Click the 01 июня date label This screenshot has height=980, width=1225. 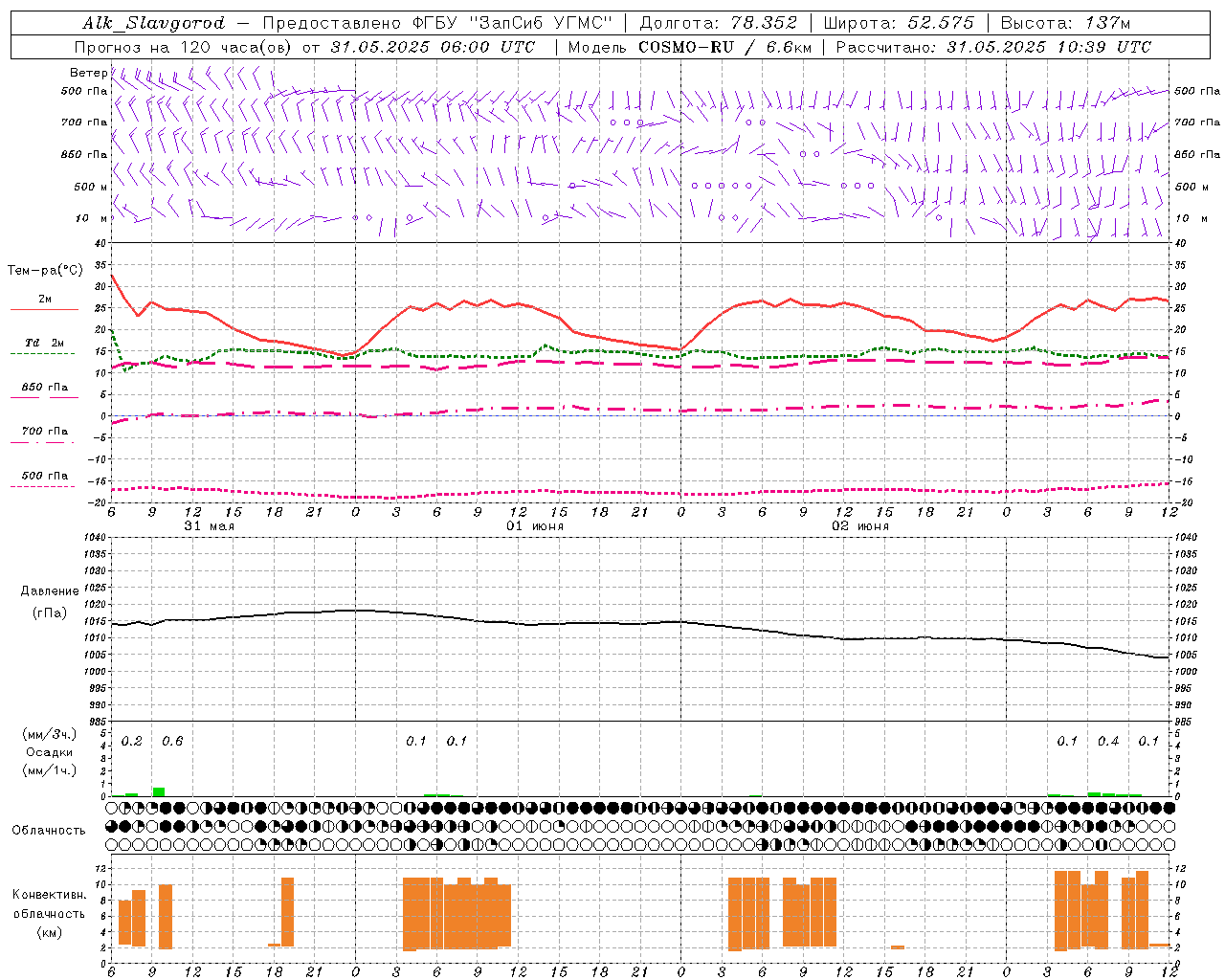click(535, 526)
